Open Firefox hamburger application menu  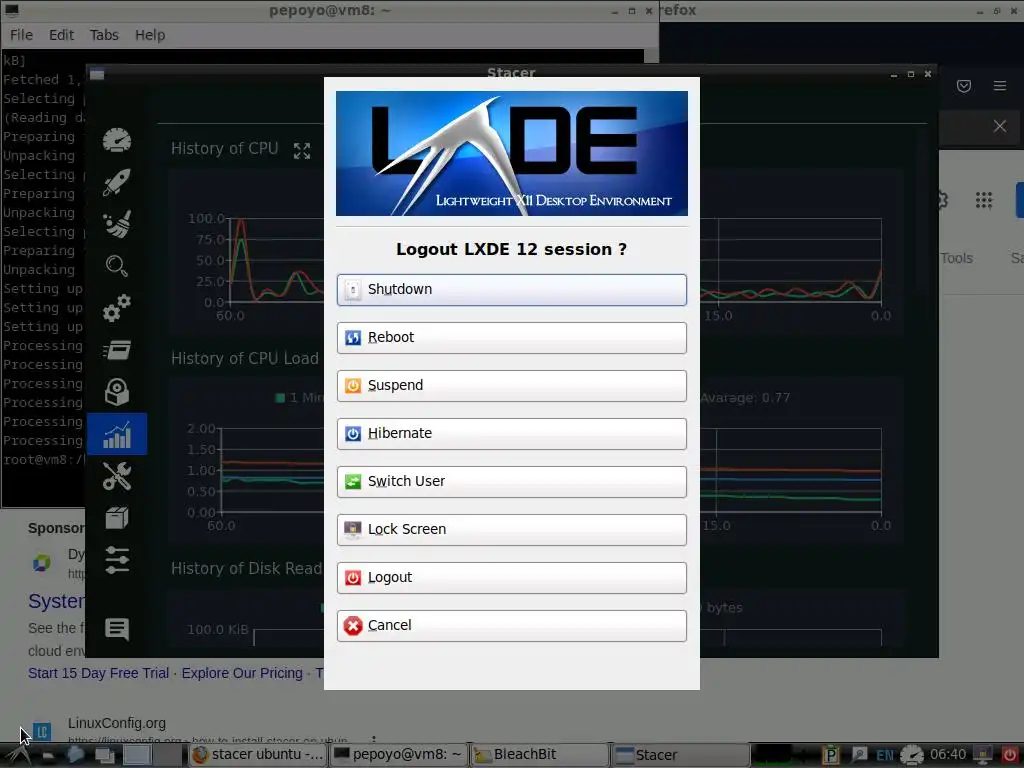coord(999,86)
